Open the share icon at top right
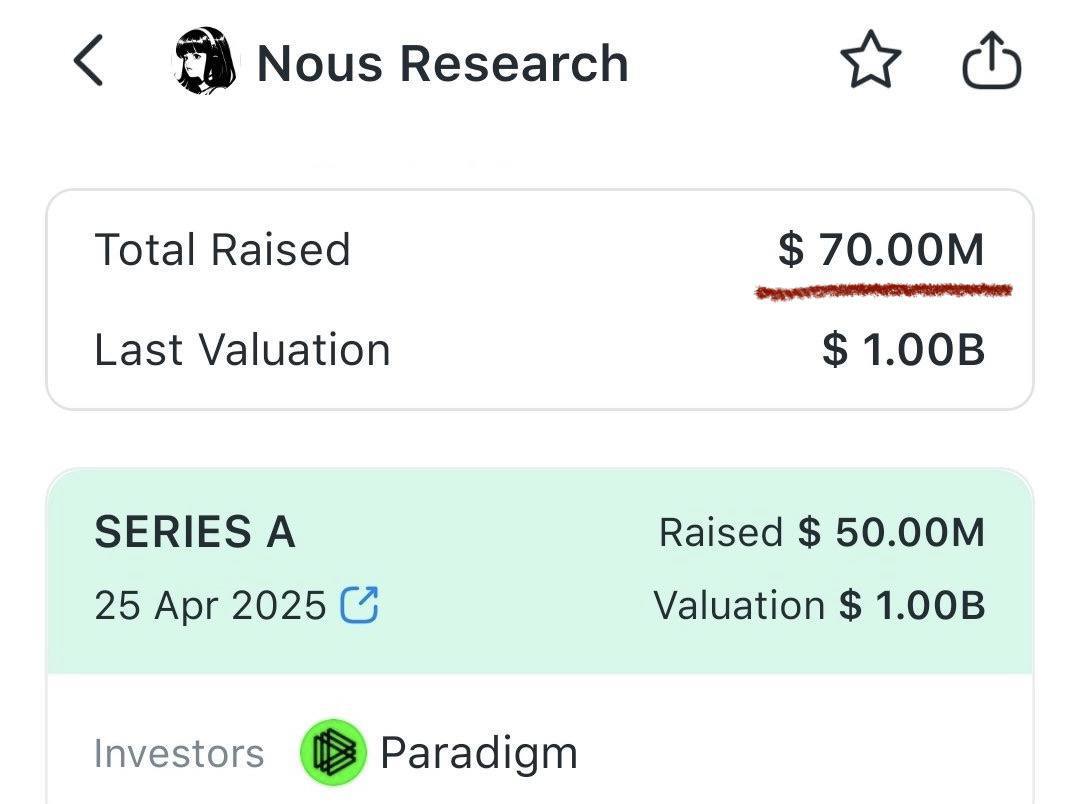Image resolution: width=1079 pixels, height=804 pixels. coord(991,61)
